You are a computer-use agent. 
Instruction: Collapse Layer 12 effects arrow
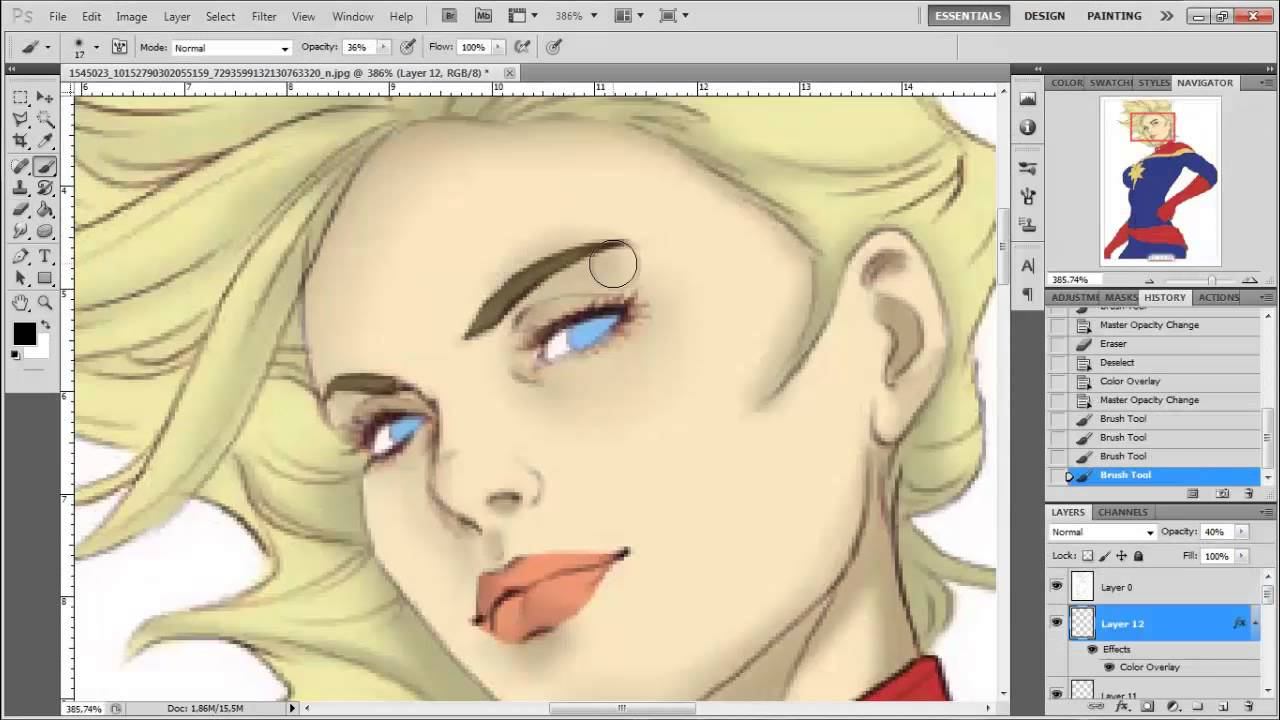(x=1254, y=623)
